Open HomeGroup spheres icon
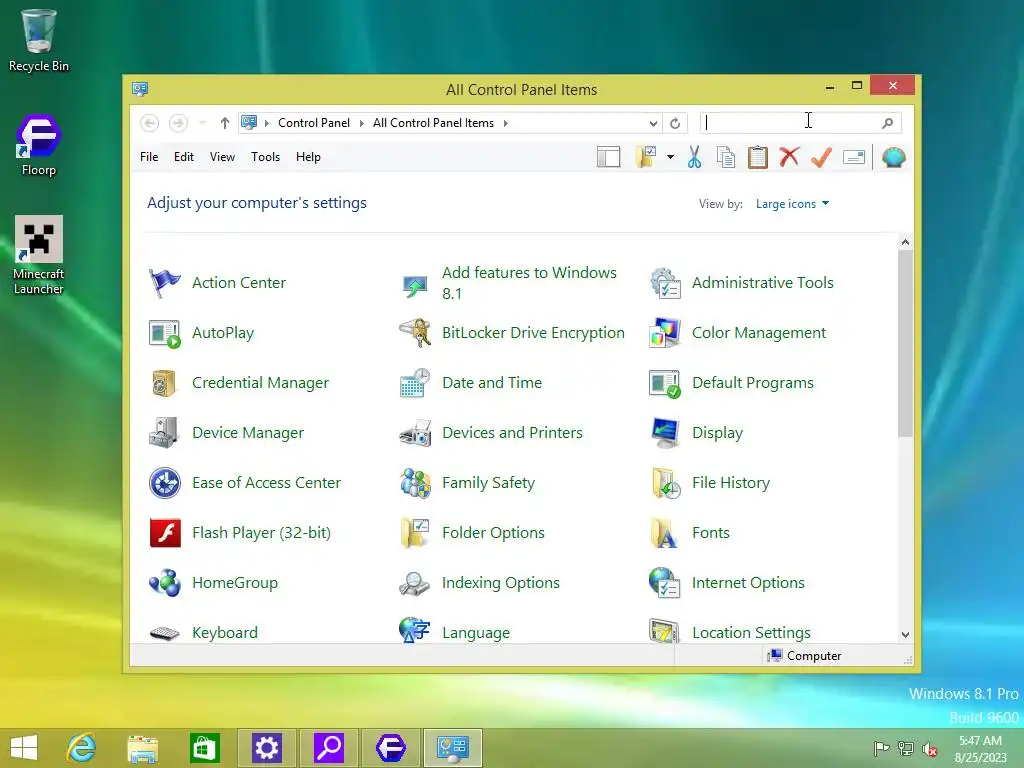Viewport: 1024px width, 768px height. (x=165, y=583)
